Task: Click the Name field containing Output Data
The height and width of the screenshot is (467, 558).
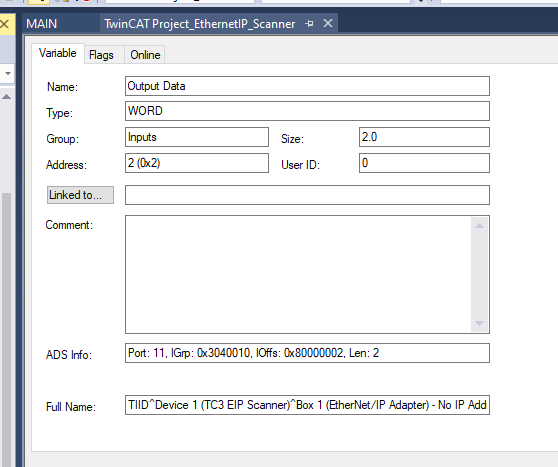Action: click(x=307, y=86)
